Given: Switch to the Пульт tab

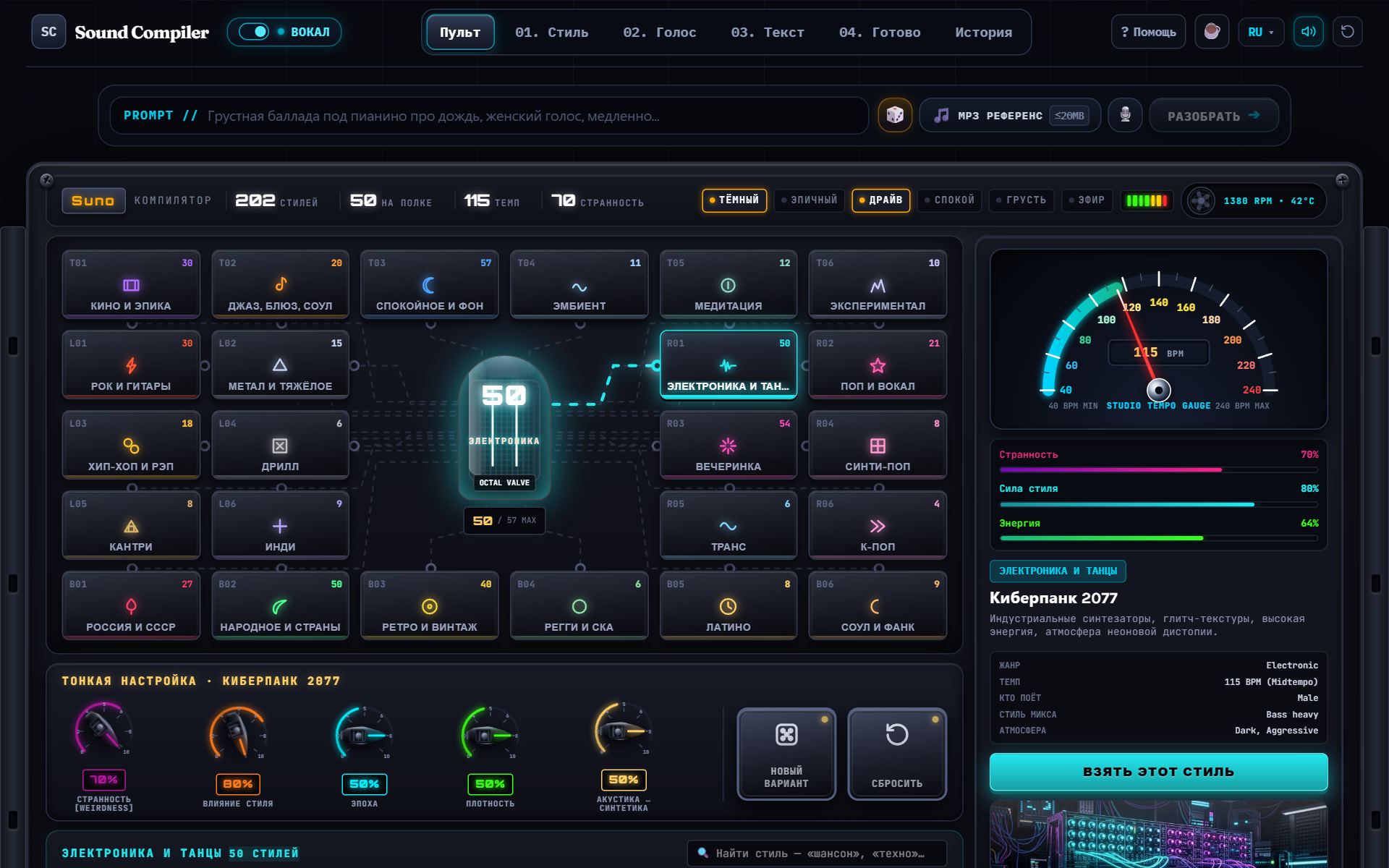Looking at the screenshot, I should [x=460, y=32].
